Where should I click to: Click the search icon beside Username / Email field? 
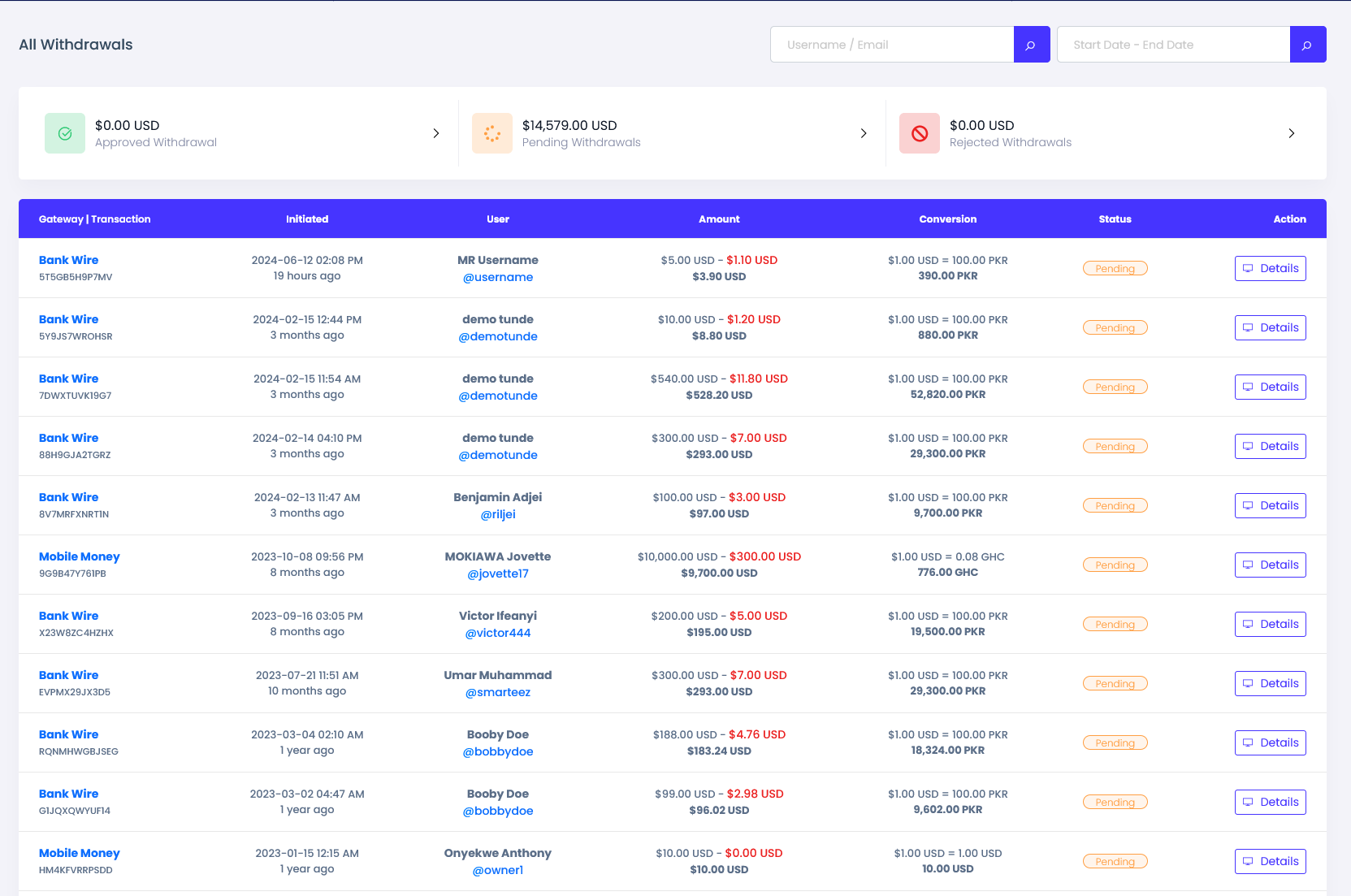(1031, 45)
